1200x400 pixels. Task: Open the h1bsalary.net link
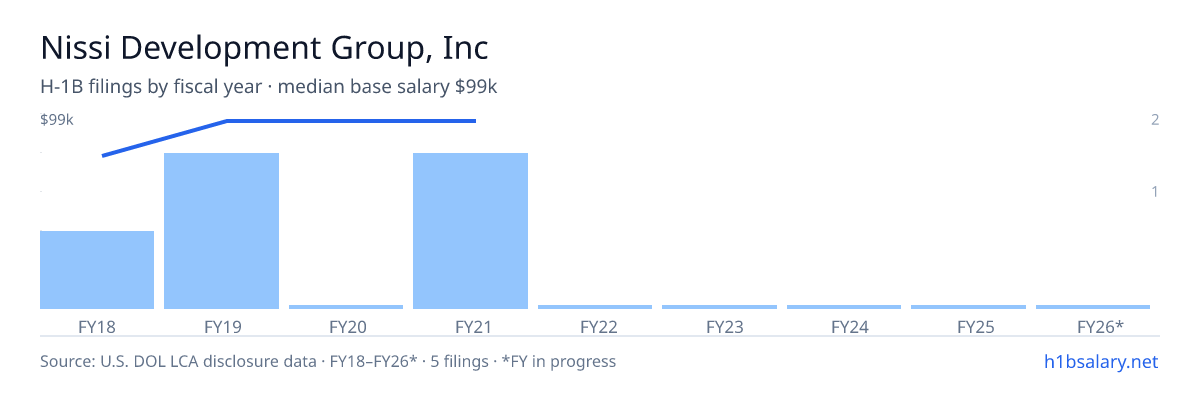pyautogui.click(x=1100, y=361)
